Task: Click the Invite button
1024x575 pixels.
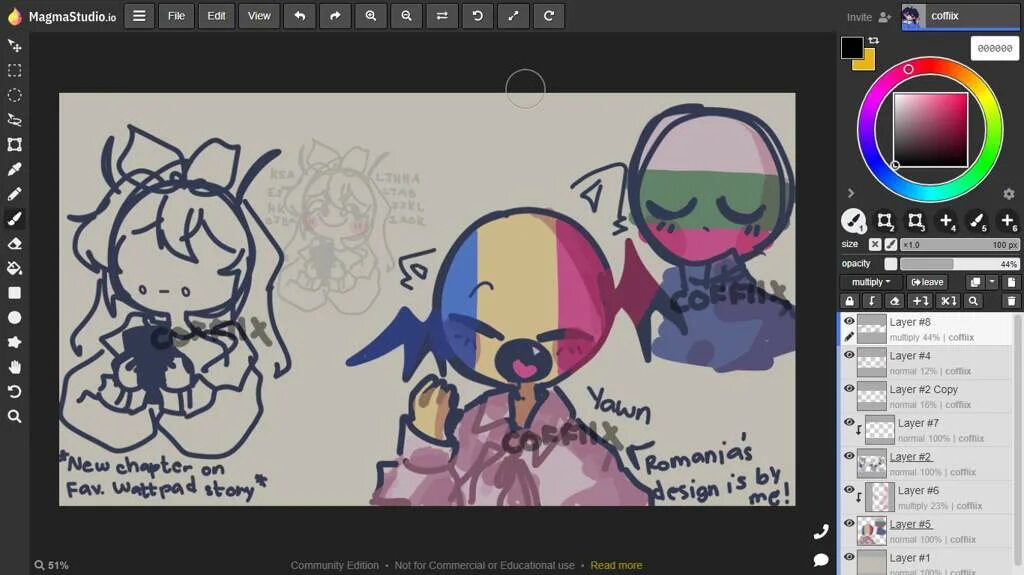Action: [869, 17]
